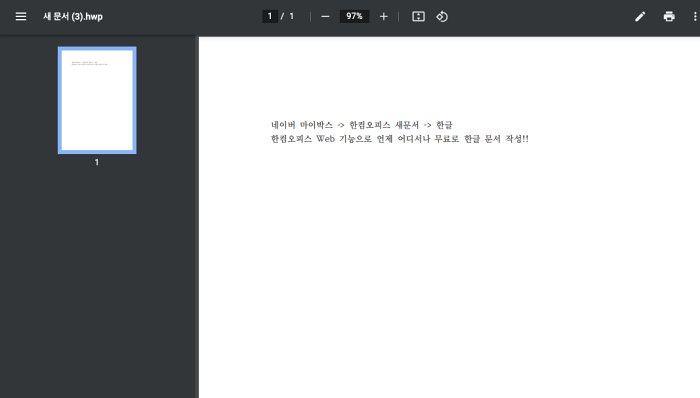
Task: Toggle the sidebar with the hamburger menu icon
Action: pyautogui.click(x=21, y=17)
